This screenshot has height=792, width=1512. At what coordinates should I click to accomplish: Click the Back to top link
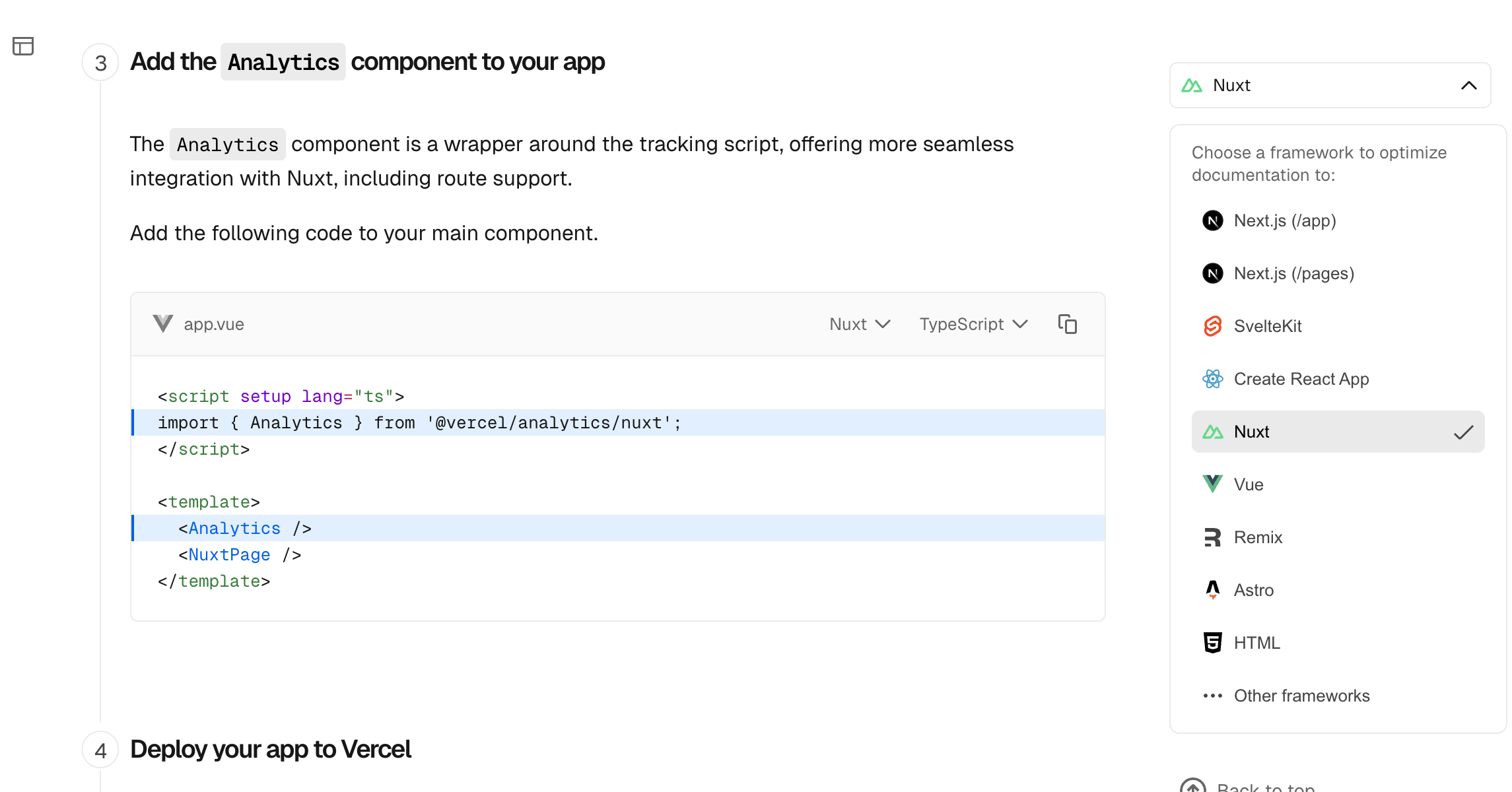[1264, 787]
